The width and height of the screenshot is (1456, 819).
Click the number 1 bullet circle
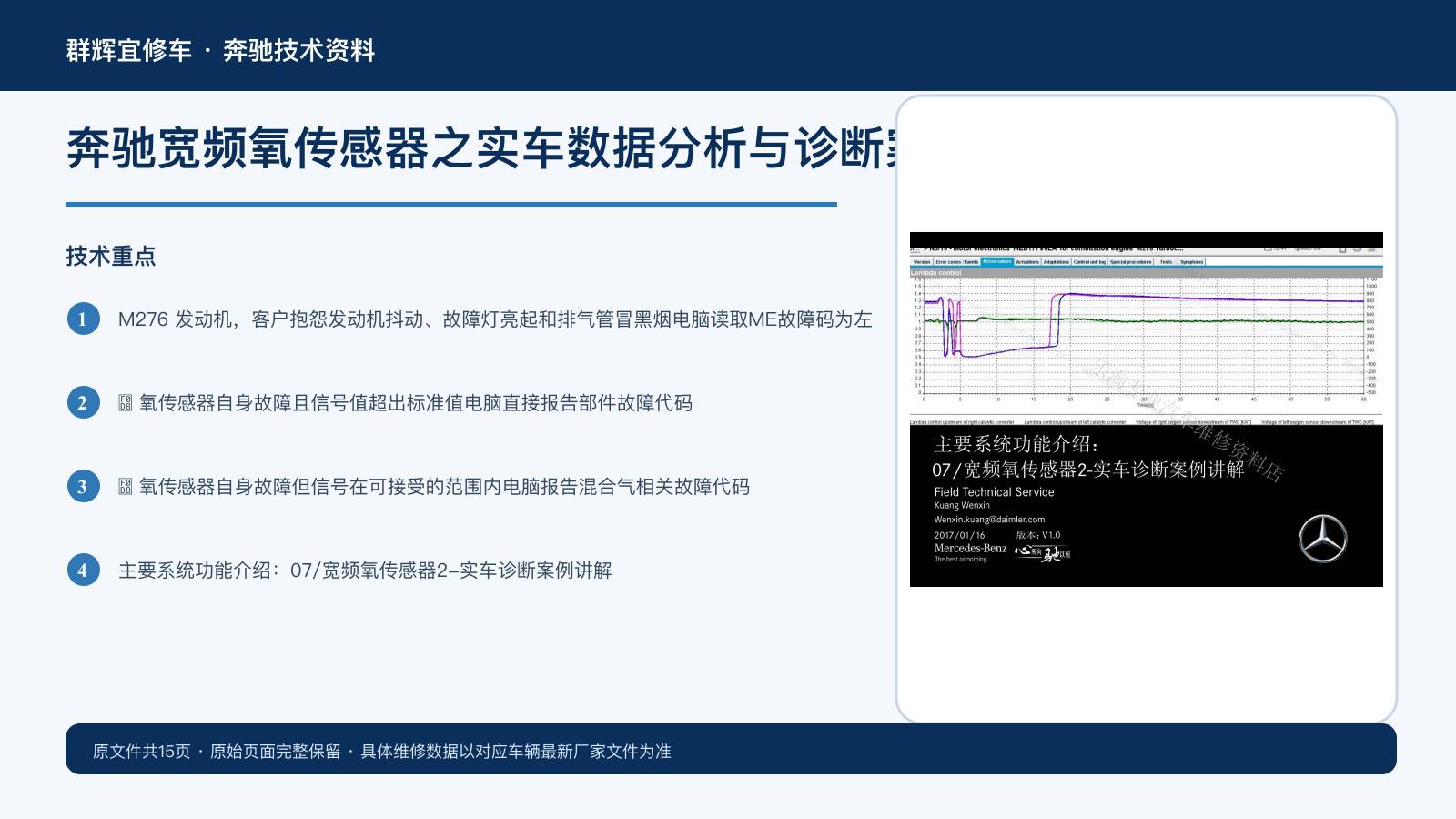pos(83,318)
